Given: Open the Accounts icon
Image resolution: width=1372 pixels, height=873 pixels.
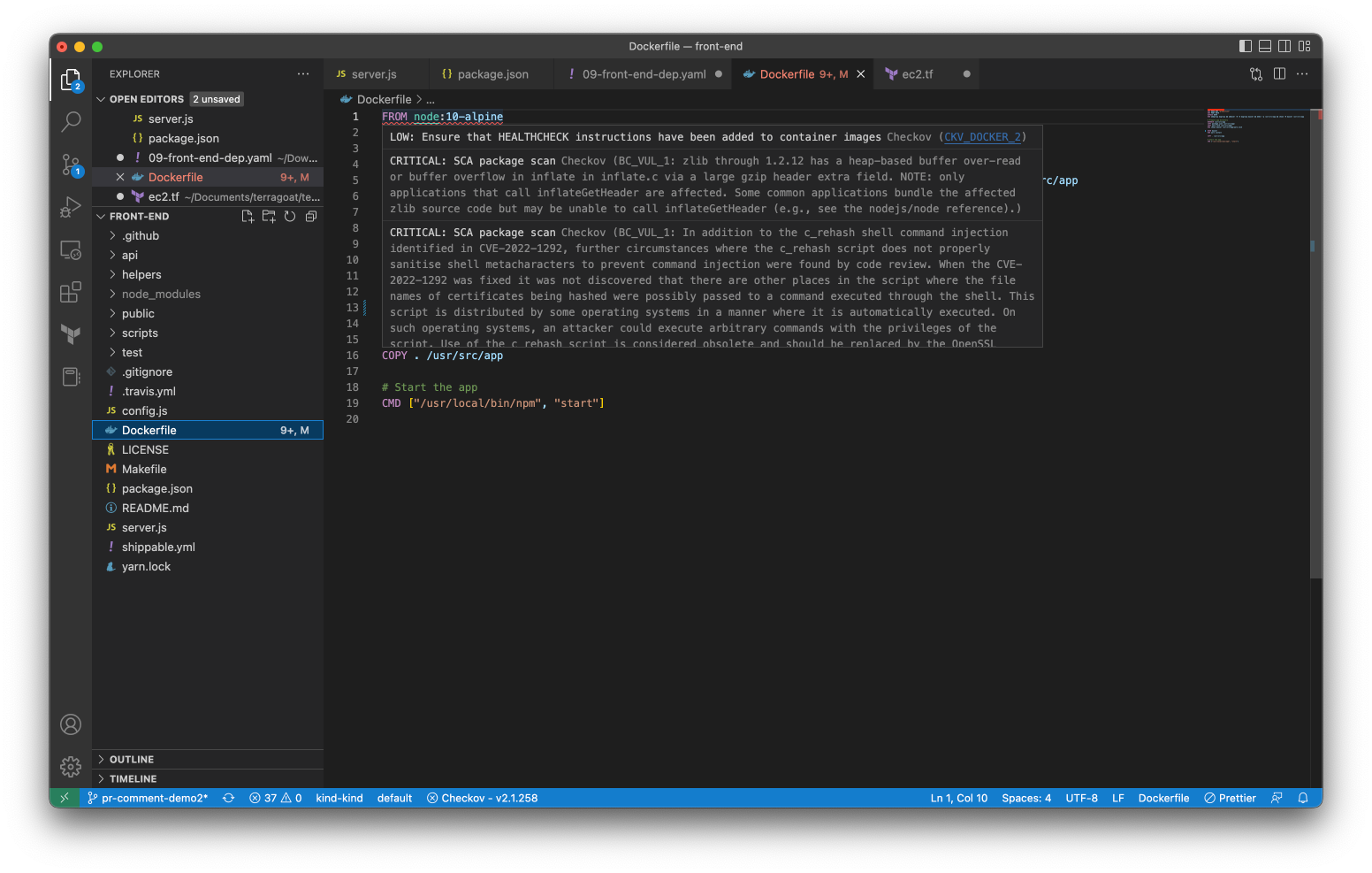Looking at the screenshot, I should click(x=71, y=724).
